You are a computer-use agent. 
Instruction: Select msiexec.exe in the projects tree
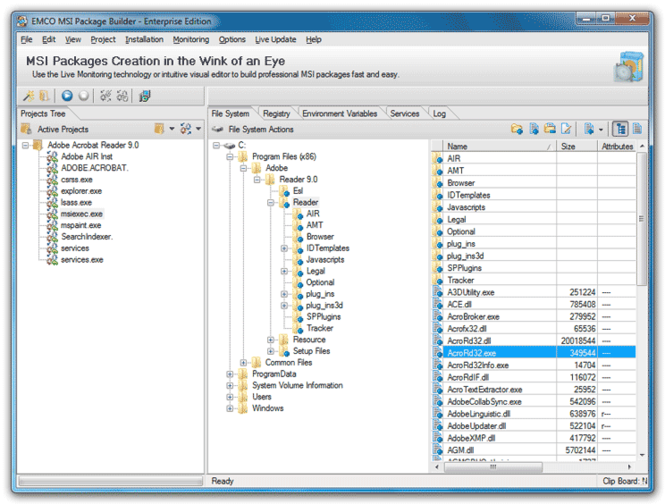tap(81, 214)
